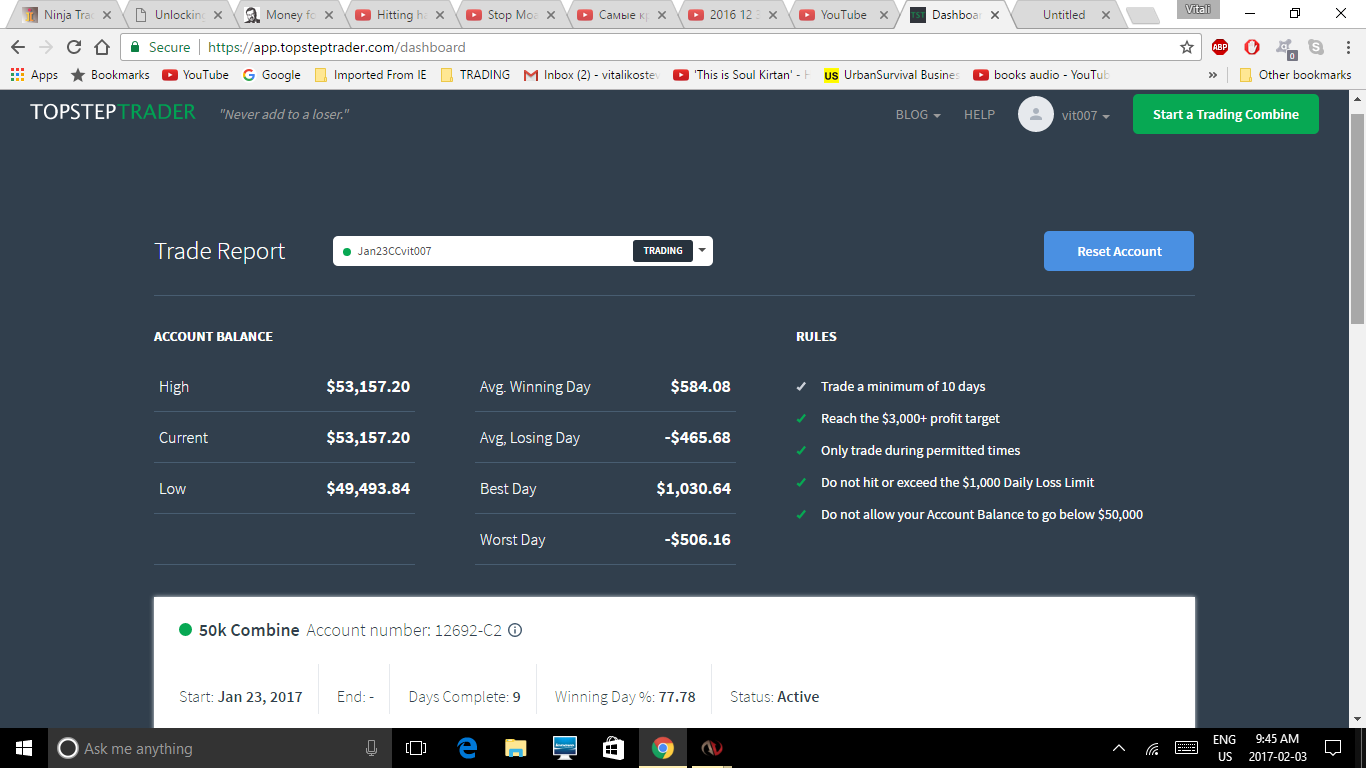The width and height of the screenshot is (1366, 768).
Task: Open the Lenovo monitor app on the taskbar
Action: (x=565, y=748)
